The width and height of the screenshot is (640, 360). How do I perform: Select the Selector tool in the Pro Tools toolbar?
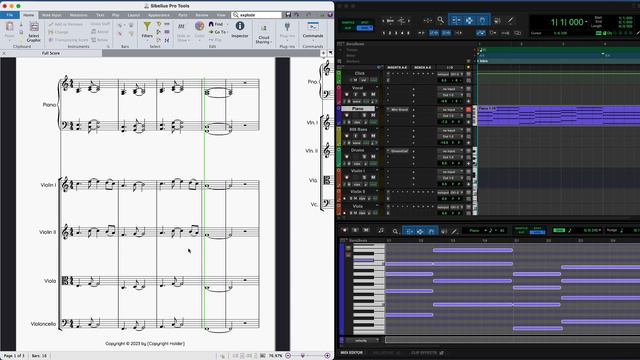tap(469, 20)
